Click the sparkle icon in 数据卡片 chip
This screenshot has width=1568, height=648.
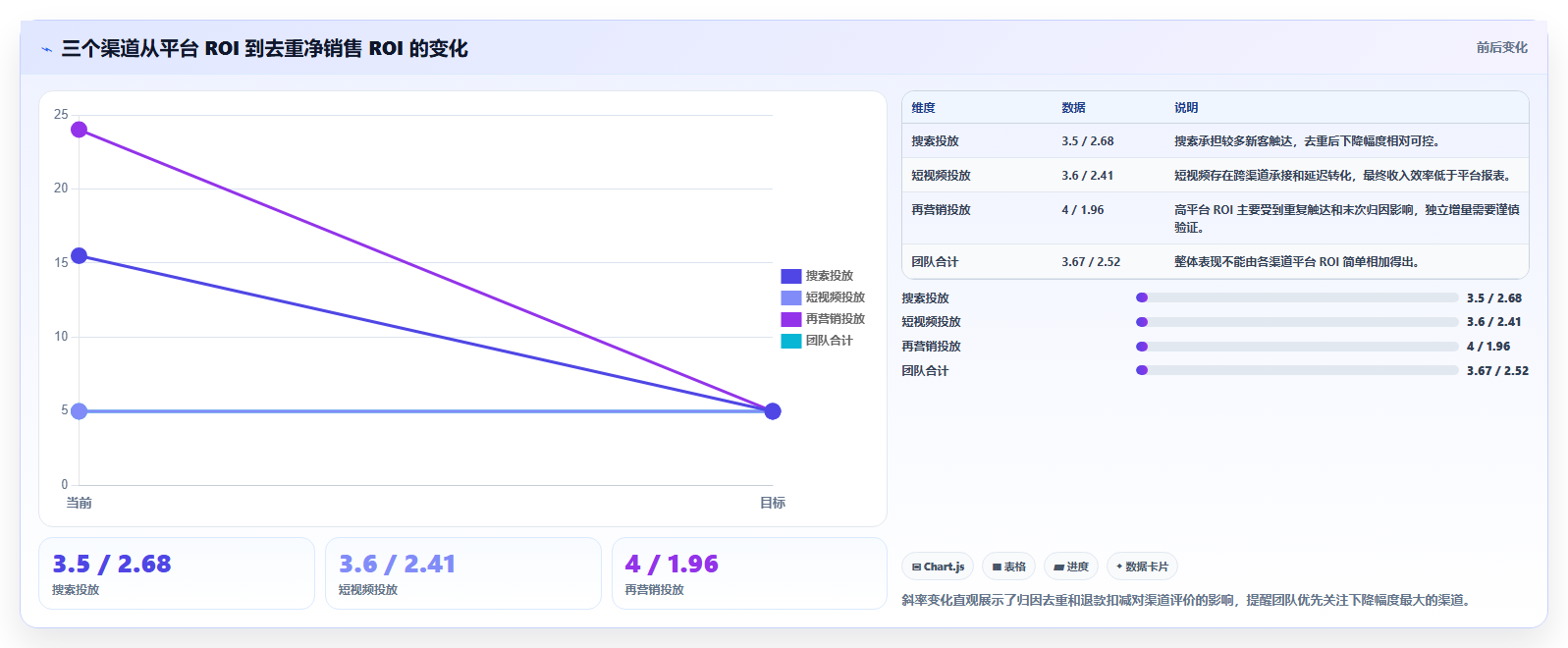click(x=1119, y=567)
